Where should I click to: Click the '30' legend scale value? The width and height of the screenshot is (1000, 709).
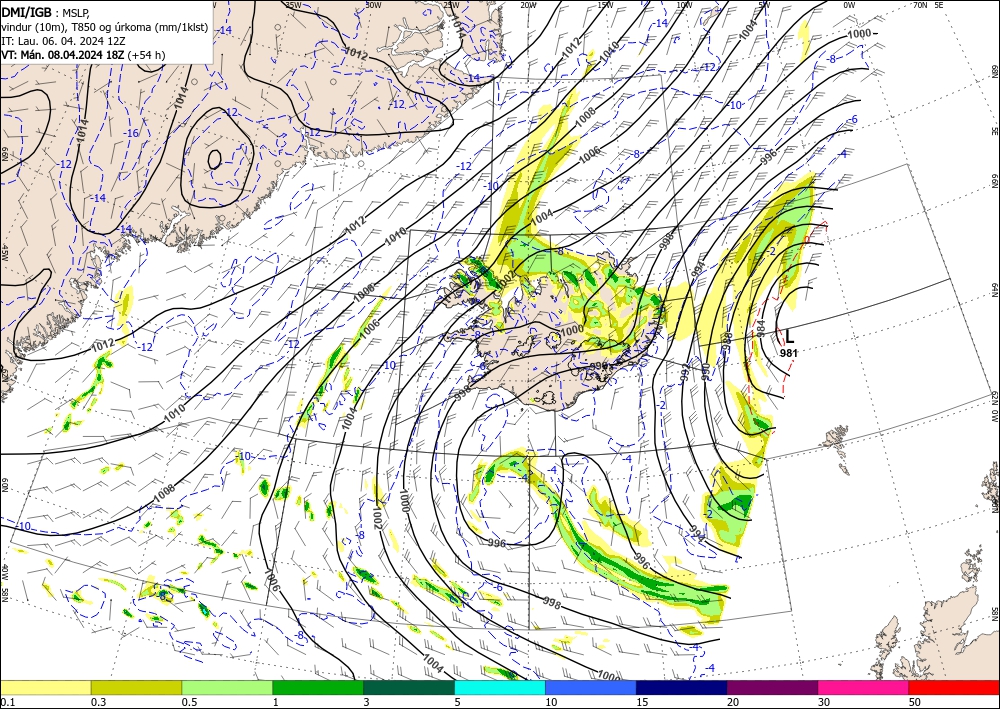(x=824, y=702)
